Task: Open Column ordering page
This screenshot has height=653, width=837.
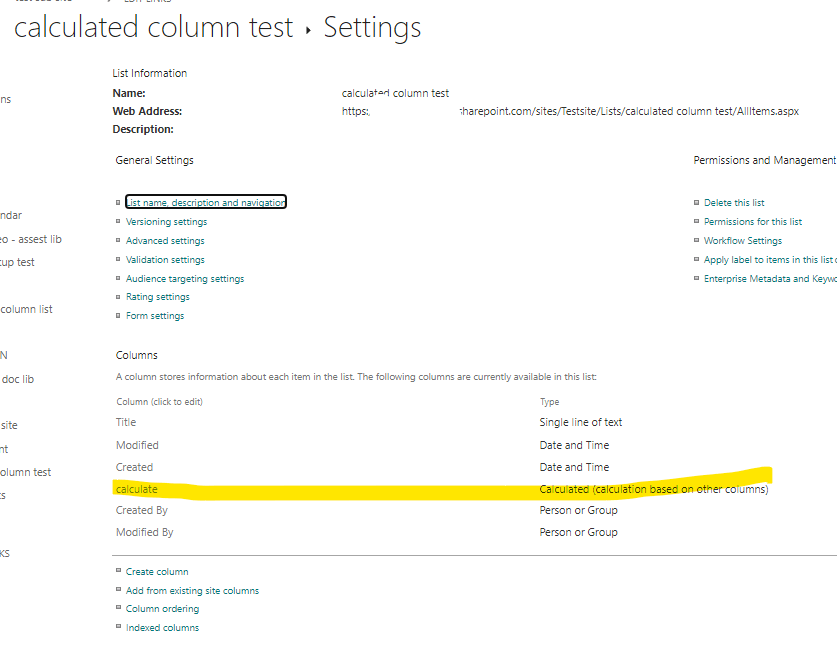Action: point(162,609)
